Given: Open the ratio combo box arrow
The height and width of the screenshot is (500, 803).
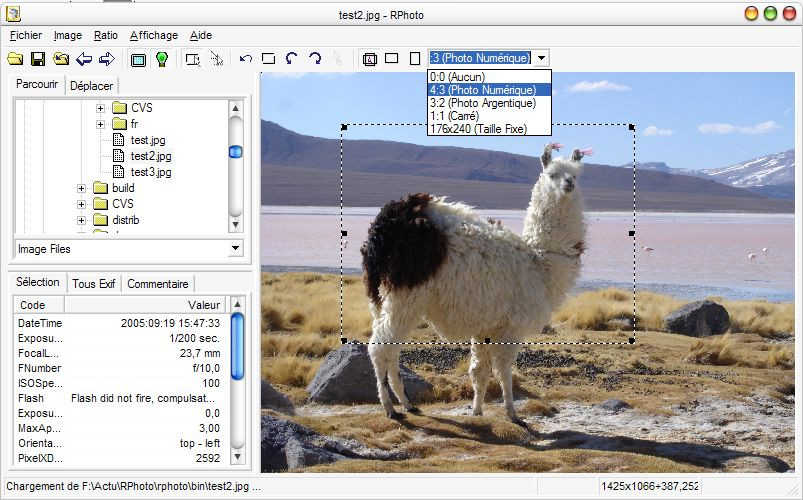Looking at the screenshot, I should (542, 58).
